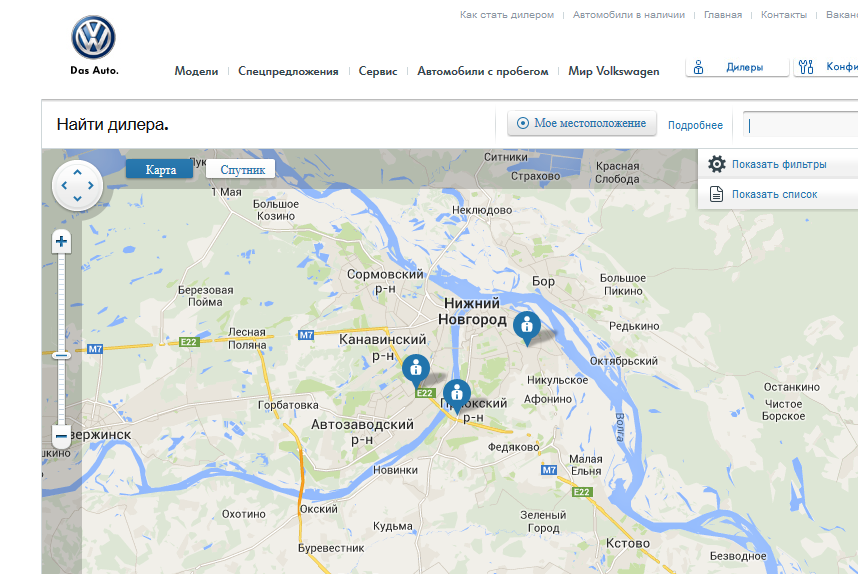The width and height of the screenshot is (858, 574).
Task: Click the Березовая Пойма map label
Action: (205, 296)
